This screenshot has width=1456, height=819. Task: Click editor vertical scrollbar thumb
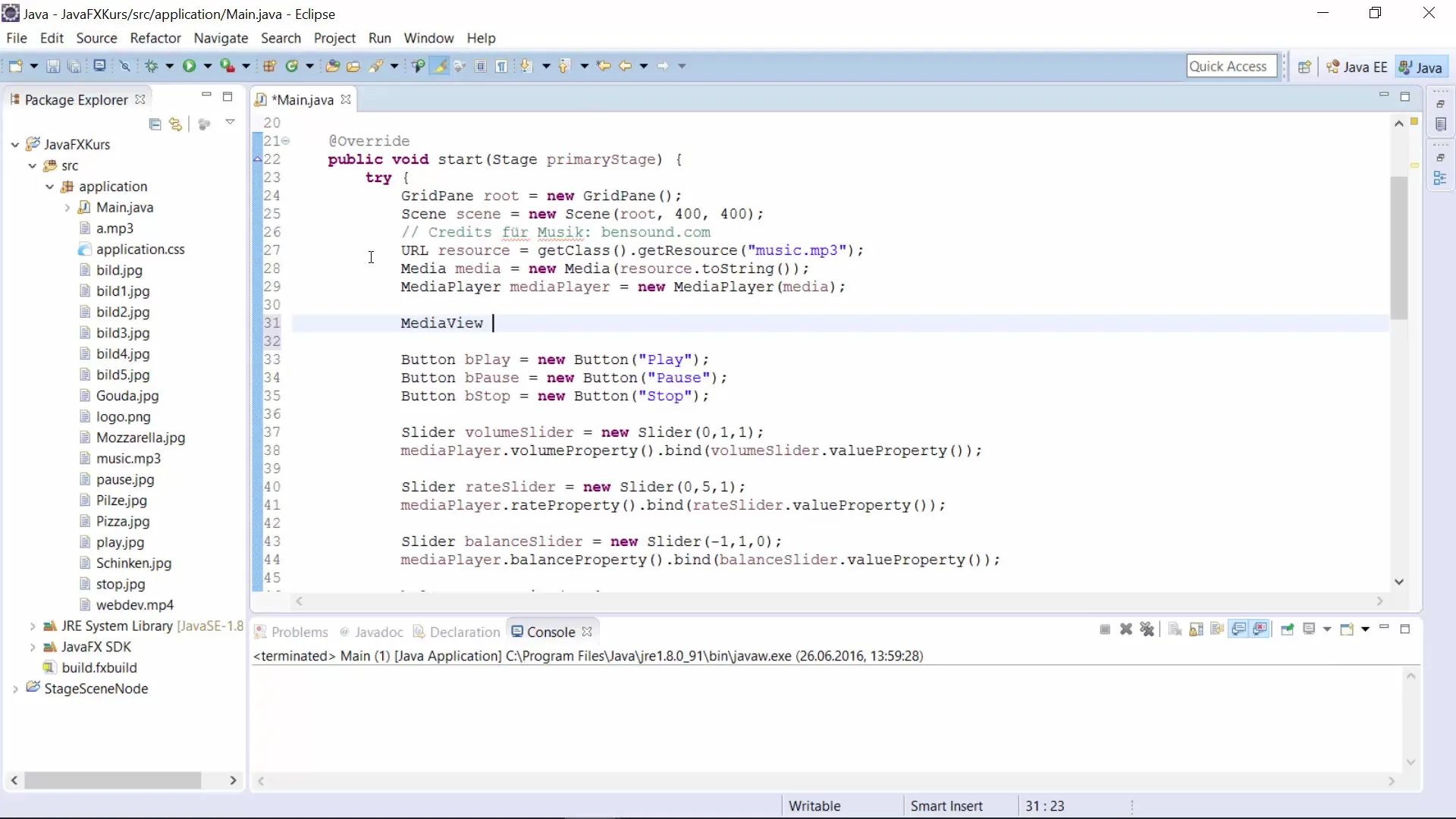click(x=1399, y=248)
